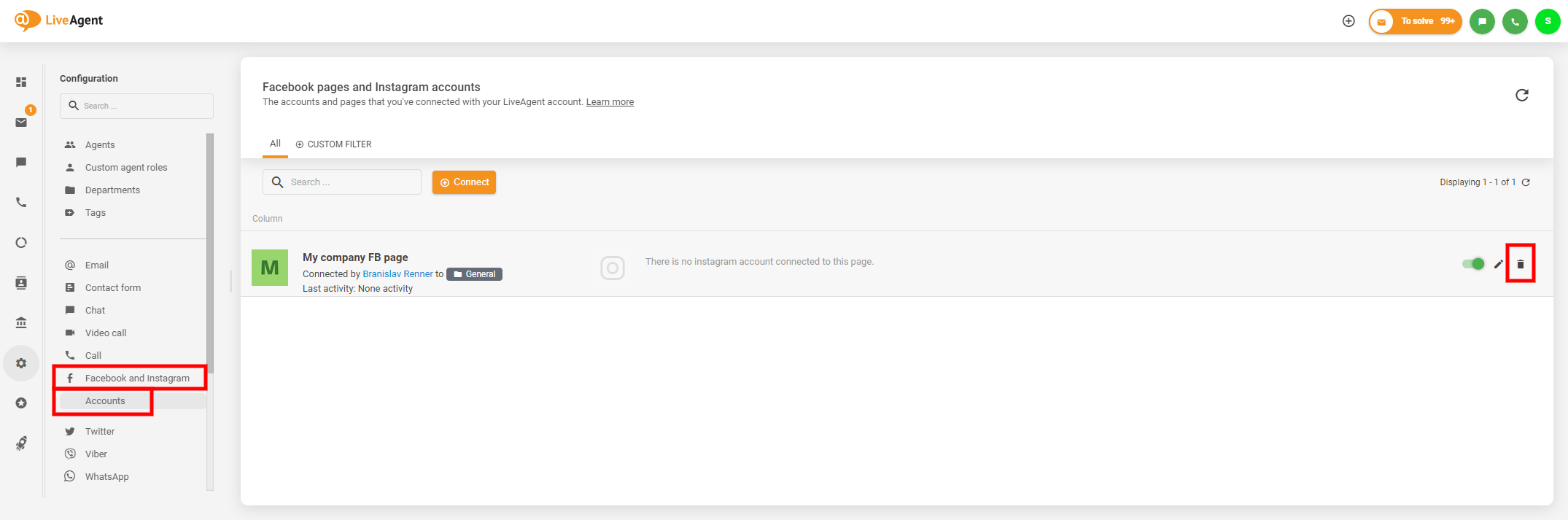Open the Knowledge base bank icon in sidebar

(x=21, y=322)
